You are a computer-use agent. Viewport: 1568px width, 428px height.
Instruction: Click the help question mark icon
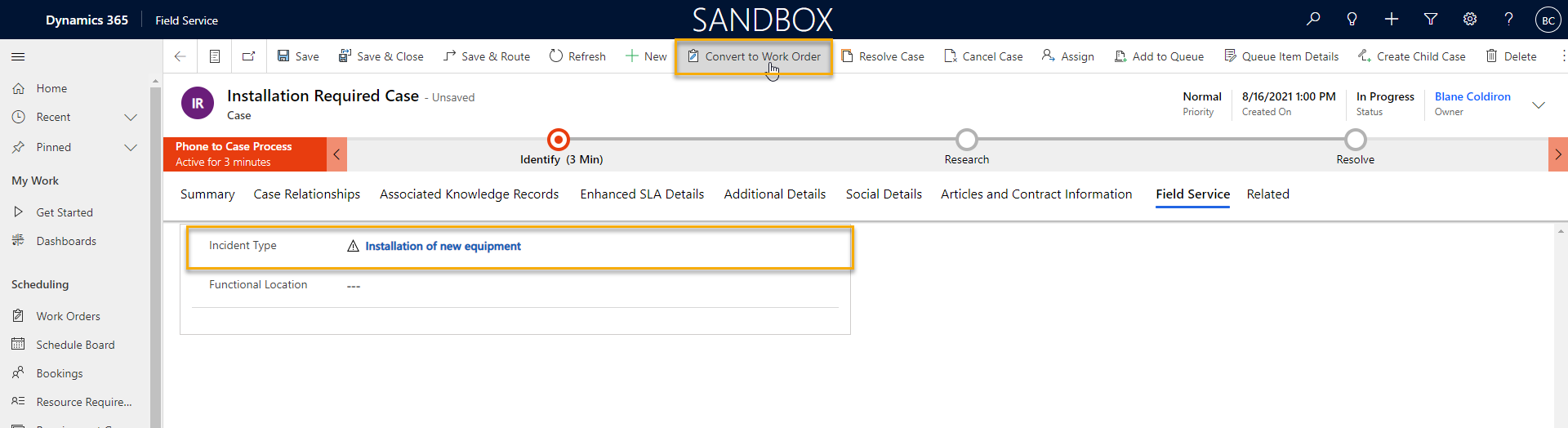point(1508,20)
